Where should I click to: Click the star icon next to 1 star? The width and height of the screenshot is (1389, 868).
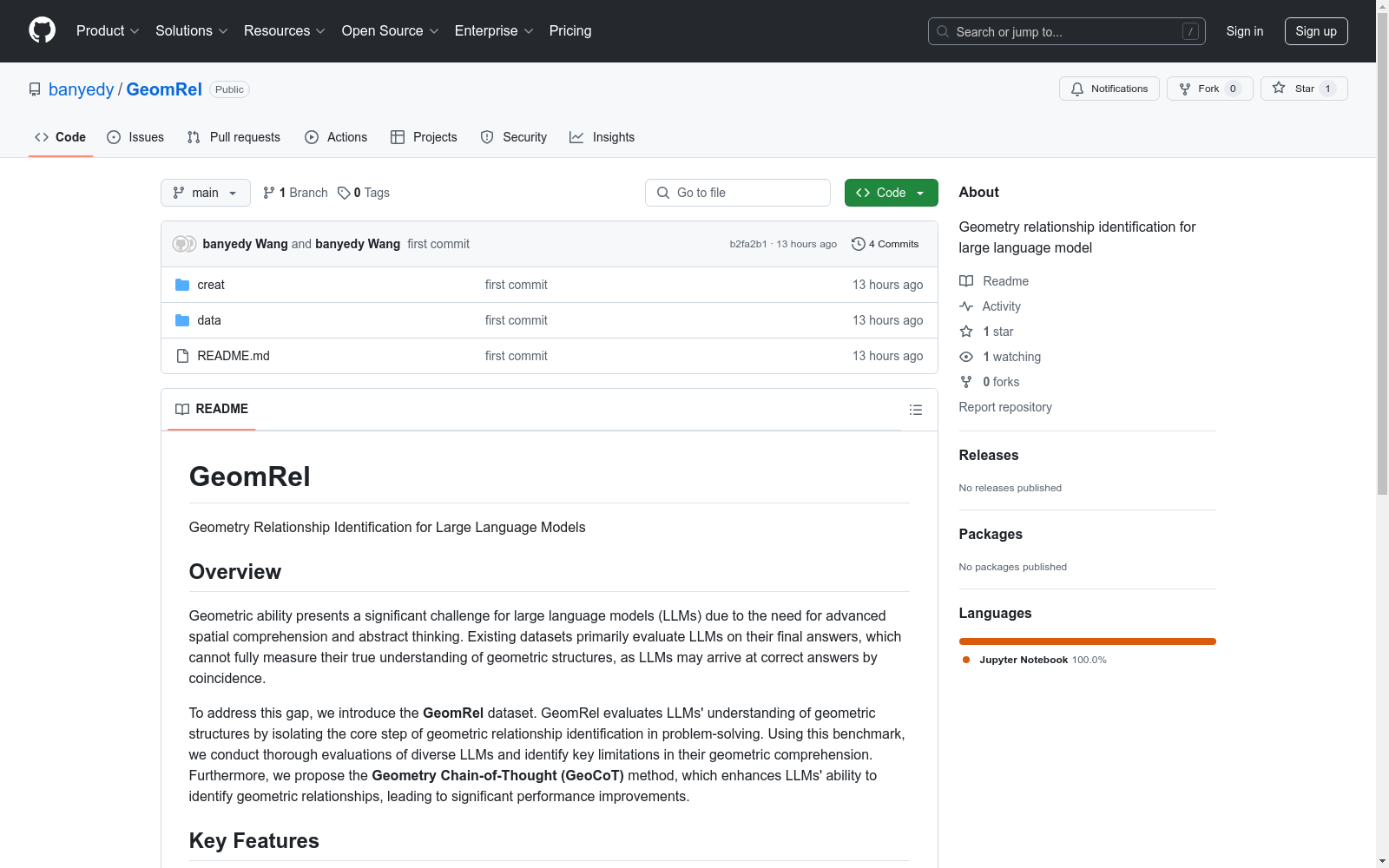pyautogui.click(x=966, y=332)
